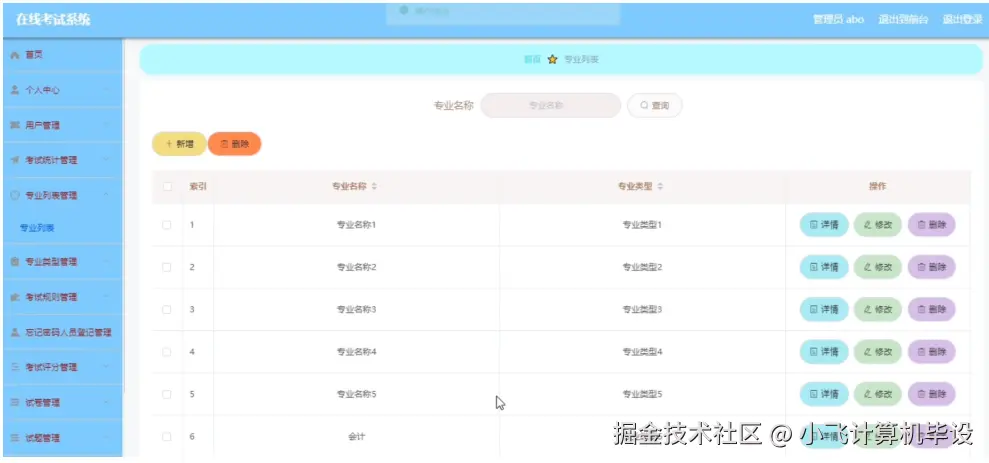The width and height of the screenshot is (989, 463).
Task: Click the 查询 search button
Action: tap(654, 105)
